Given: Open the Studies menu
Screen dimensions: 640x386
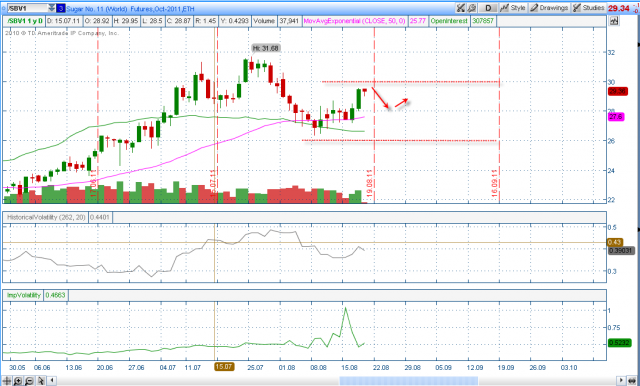Looking at the screenshot, I should [588, 8].
